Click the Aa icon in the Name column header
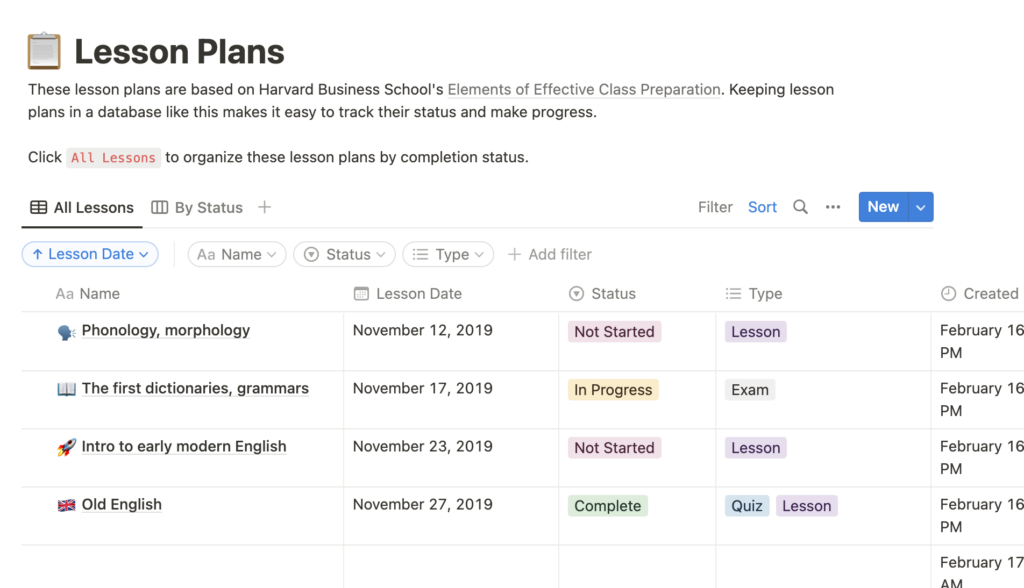The image size is (1024, 588). [64, 293]
